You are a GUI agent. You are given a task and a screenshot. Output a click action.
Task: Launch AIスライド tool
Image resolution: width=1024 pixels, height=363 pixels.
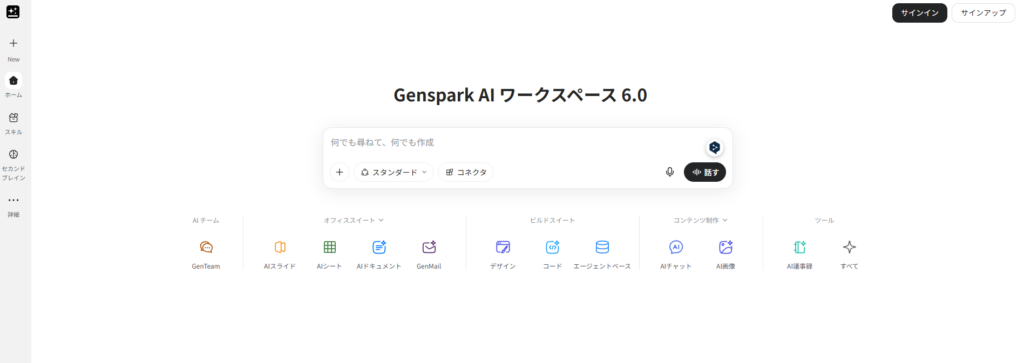[280, 254]
